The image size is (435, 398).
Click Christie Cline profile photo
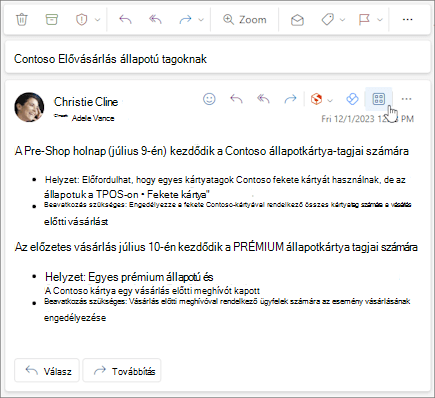click(x=29, y=107)
